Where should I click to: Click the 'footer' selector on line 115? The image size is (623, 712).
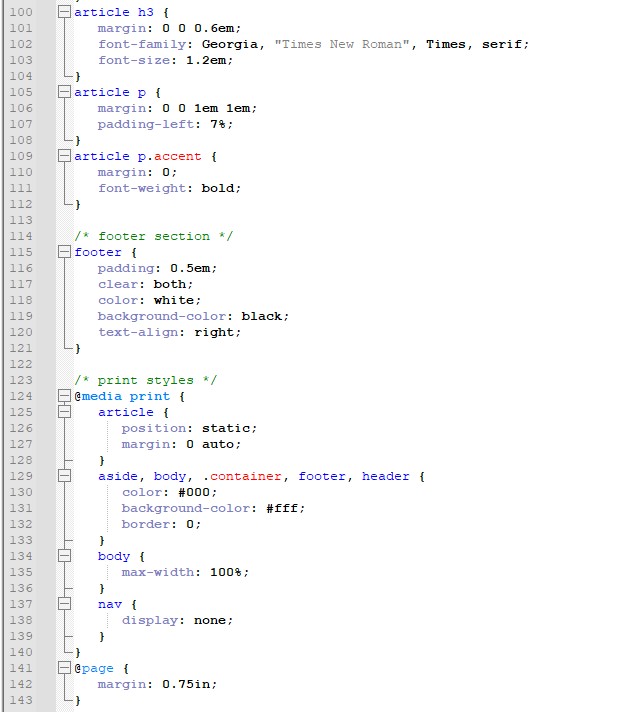98,252
